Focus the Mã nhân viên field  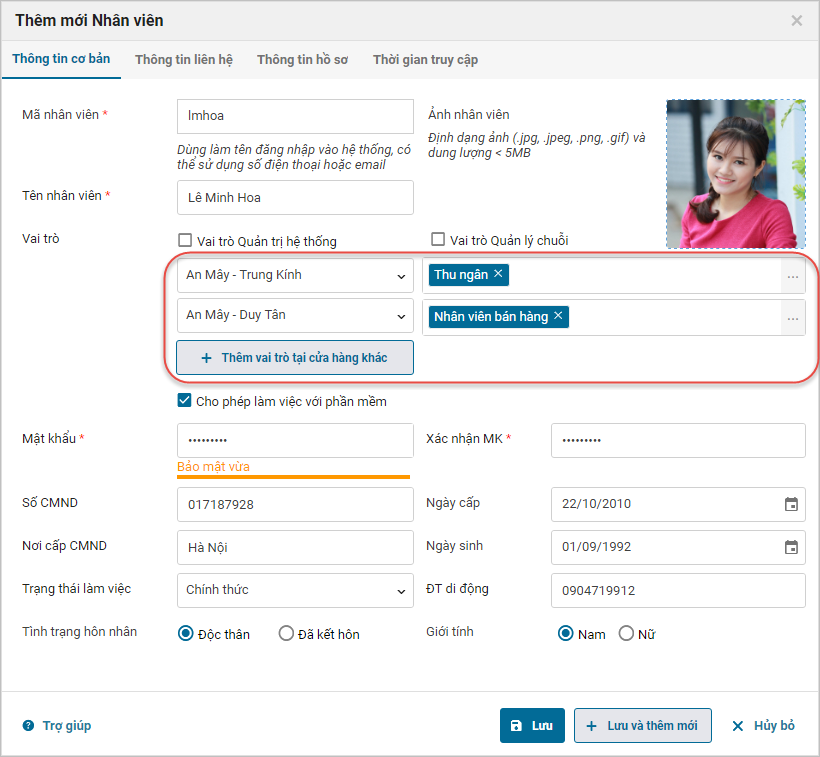click(x=295, y=116)
